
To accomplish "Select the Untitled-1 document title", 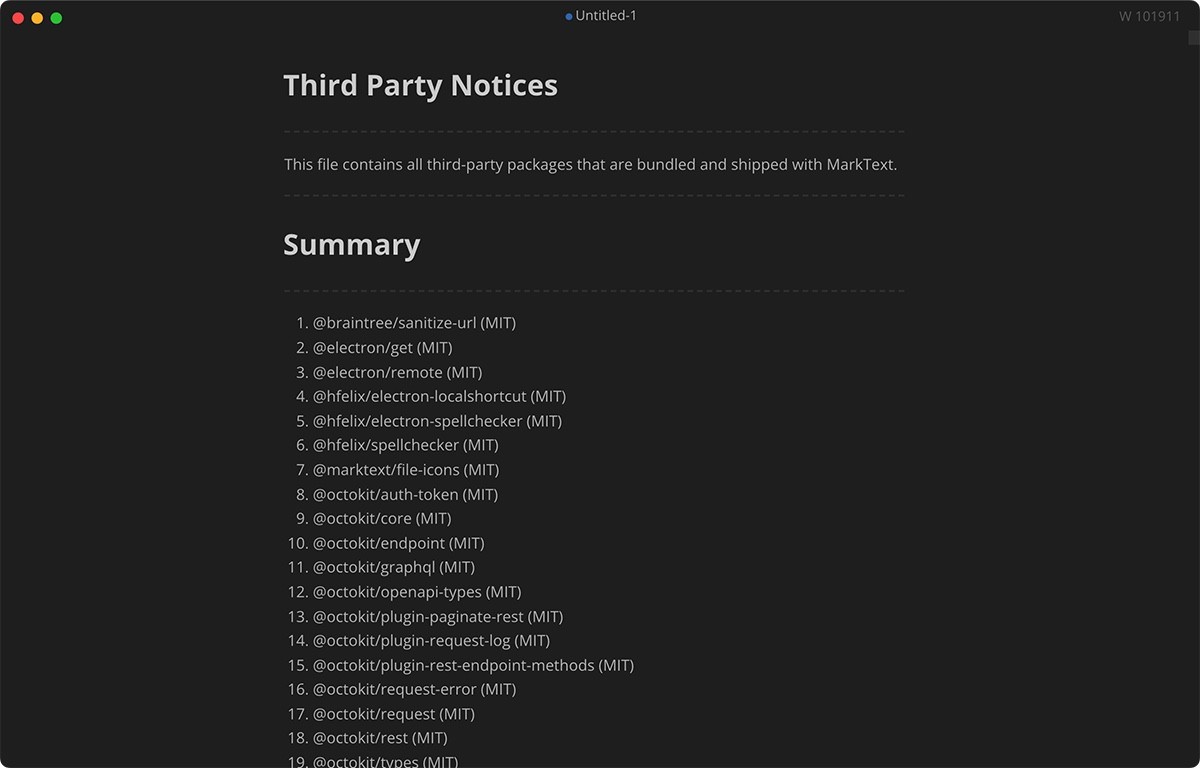I will pyautogui.click(x=603, y=15).
